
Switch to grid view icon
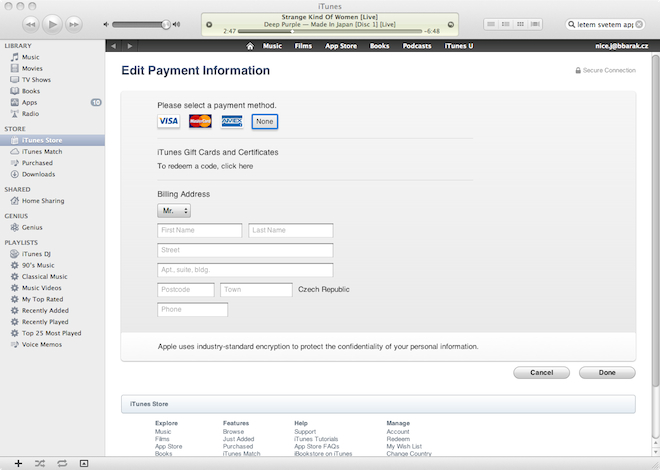click(520, 24)
